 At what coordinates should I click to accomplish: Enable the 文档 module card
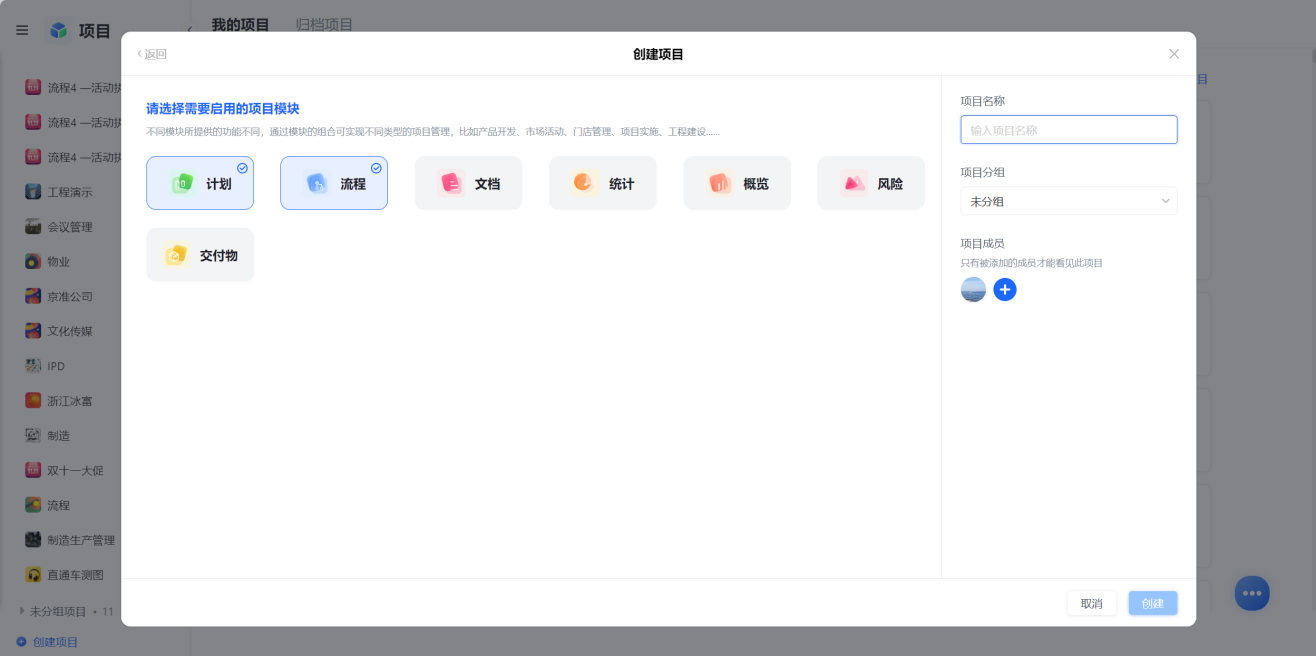(x=468, y=183)
